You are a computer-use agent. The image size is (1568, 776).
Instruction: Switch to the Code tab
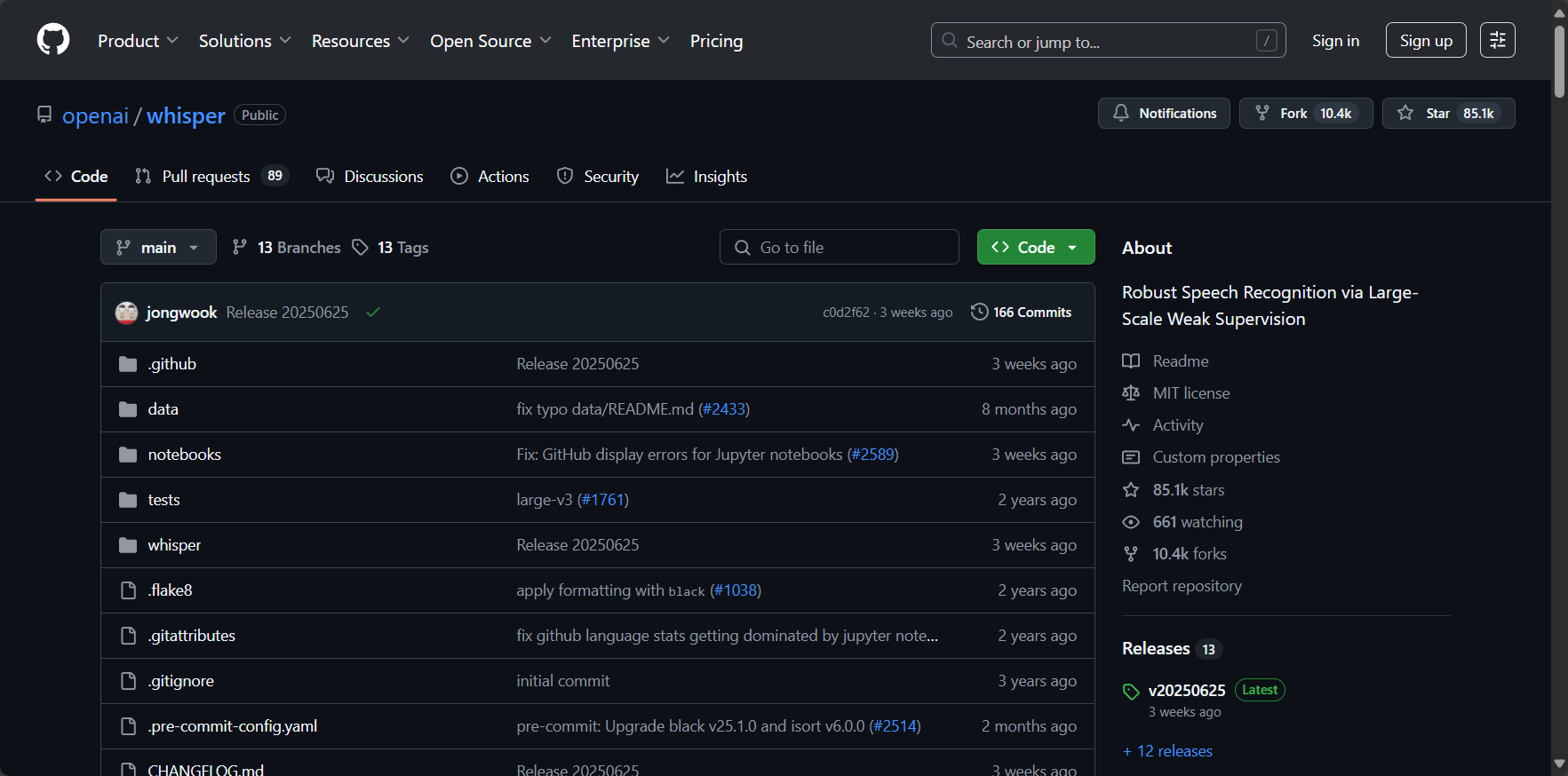76,176
